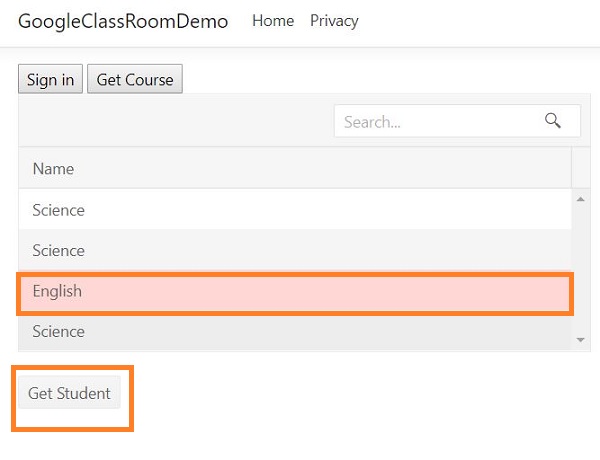Viewport: 600px width, 460px height.
Task: Click blank page area right of Get Course
Action: (390, 80)
